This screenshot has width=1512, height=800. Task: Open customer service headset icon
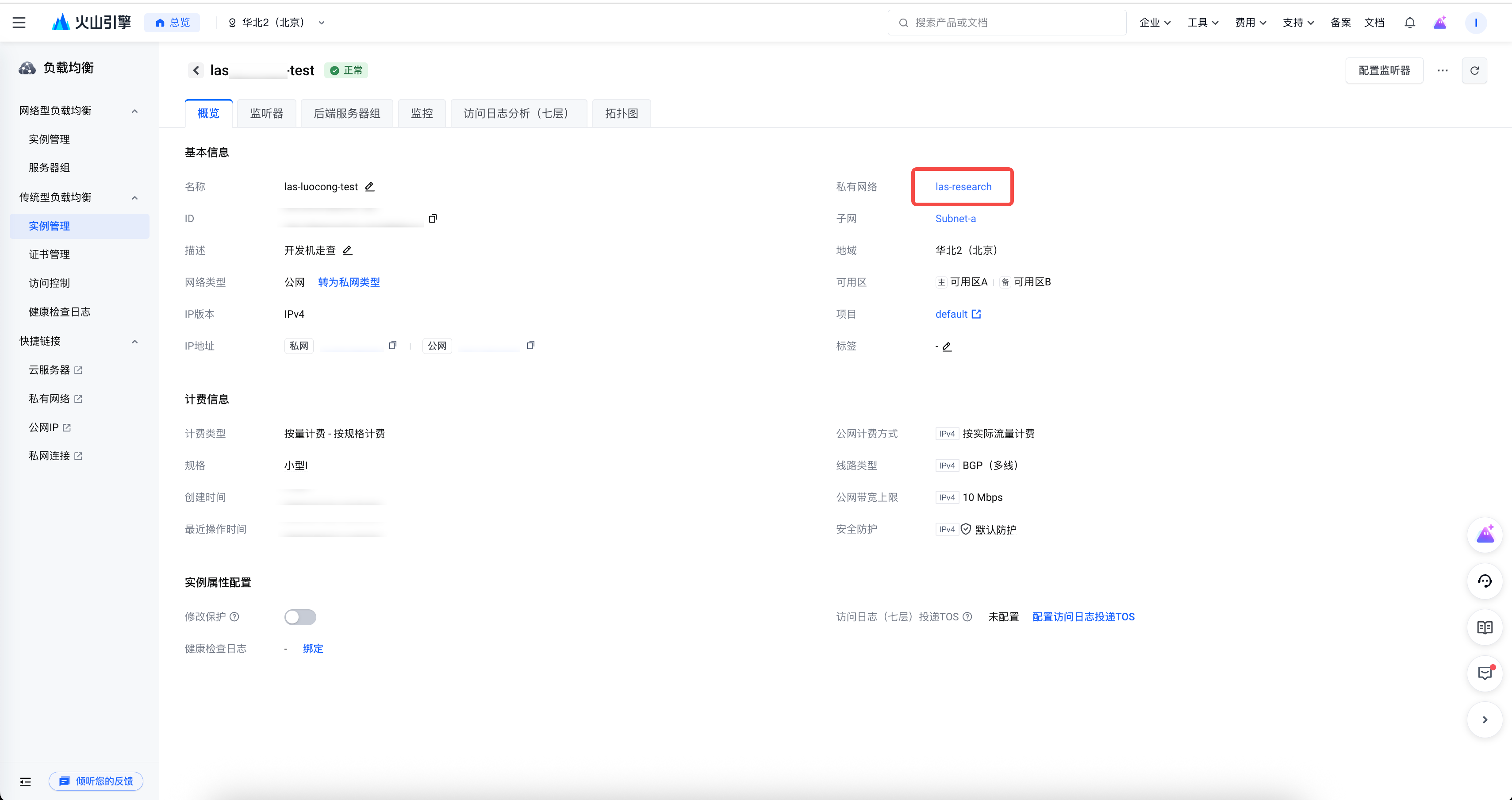pos(1485,581)
